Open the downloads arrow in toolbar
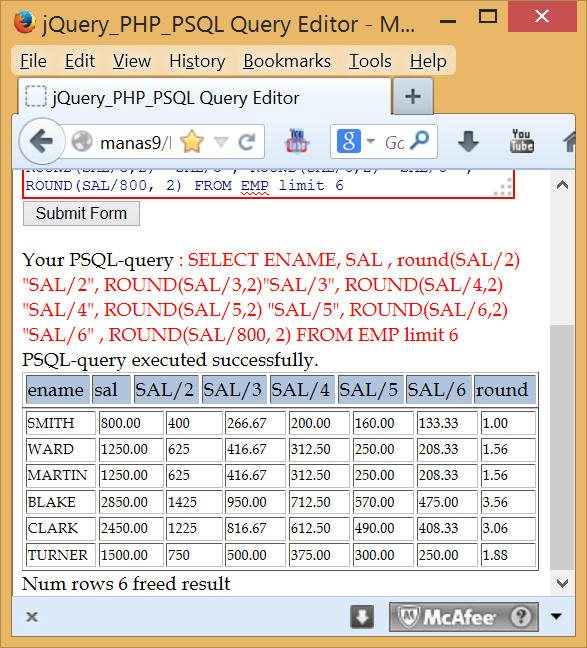 click(468, 141)
